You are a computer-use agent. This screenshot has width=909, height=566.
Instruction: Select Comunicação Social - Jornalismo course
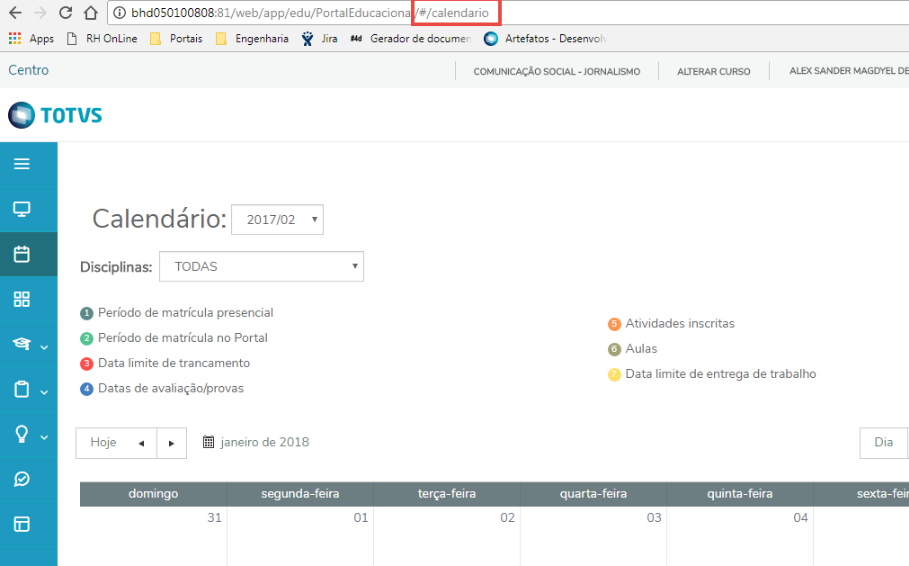tap(557, 71)
